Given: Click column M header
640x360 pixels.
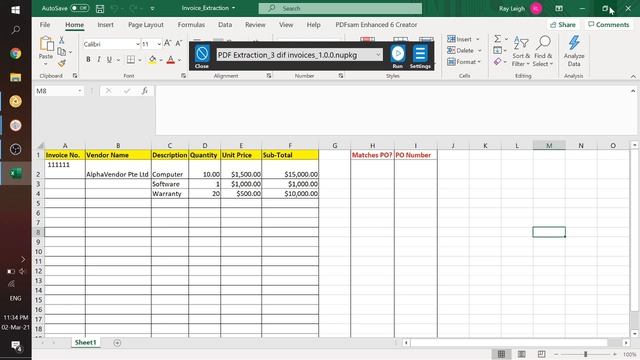Looking at the screenshot, I should (x=549, y=145).
